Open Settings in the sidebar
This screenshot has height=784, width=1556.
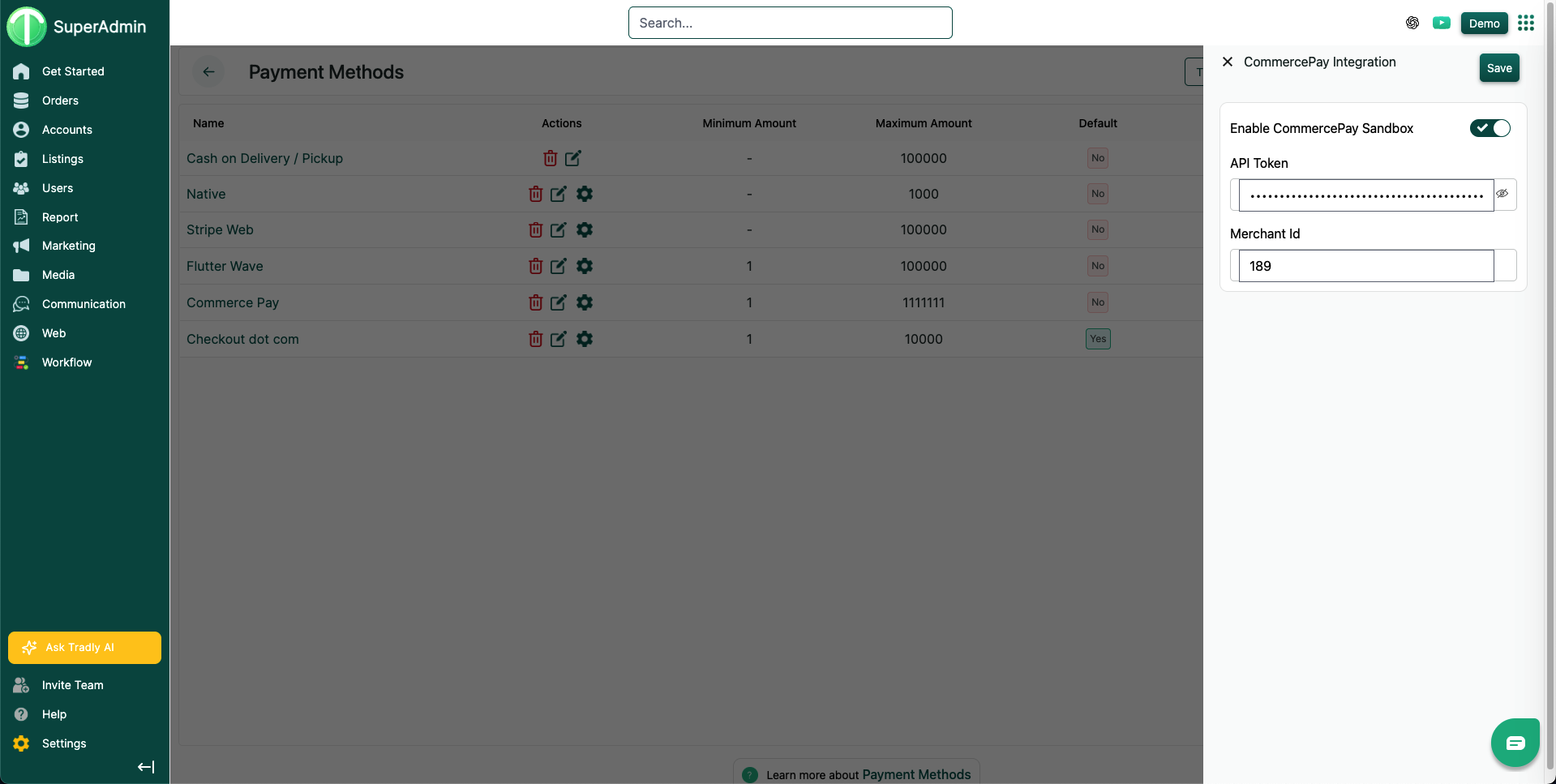tap(64, 743)
